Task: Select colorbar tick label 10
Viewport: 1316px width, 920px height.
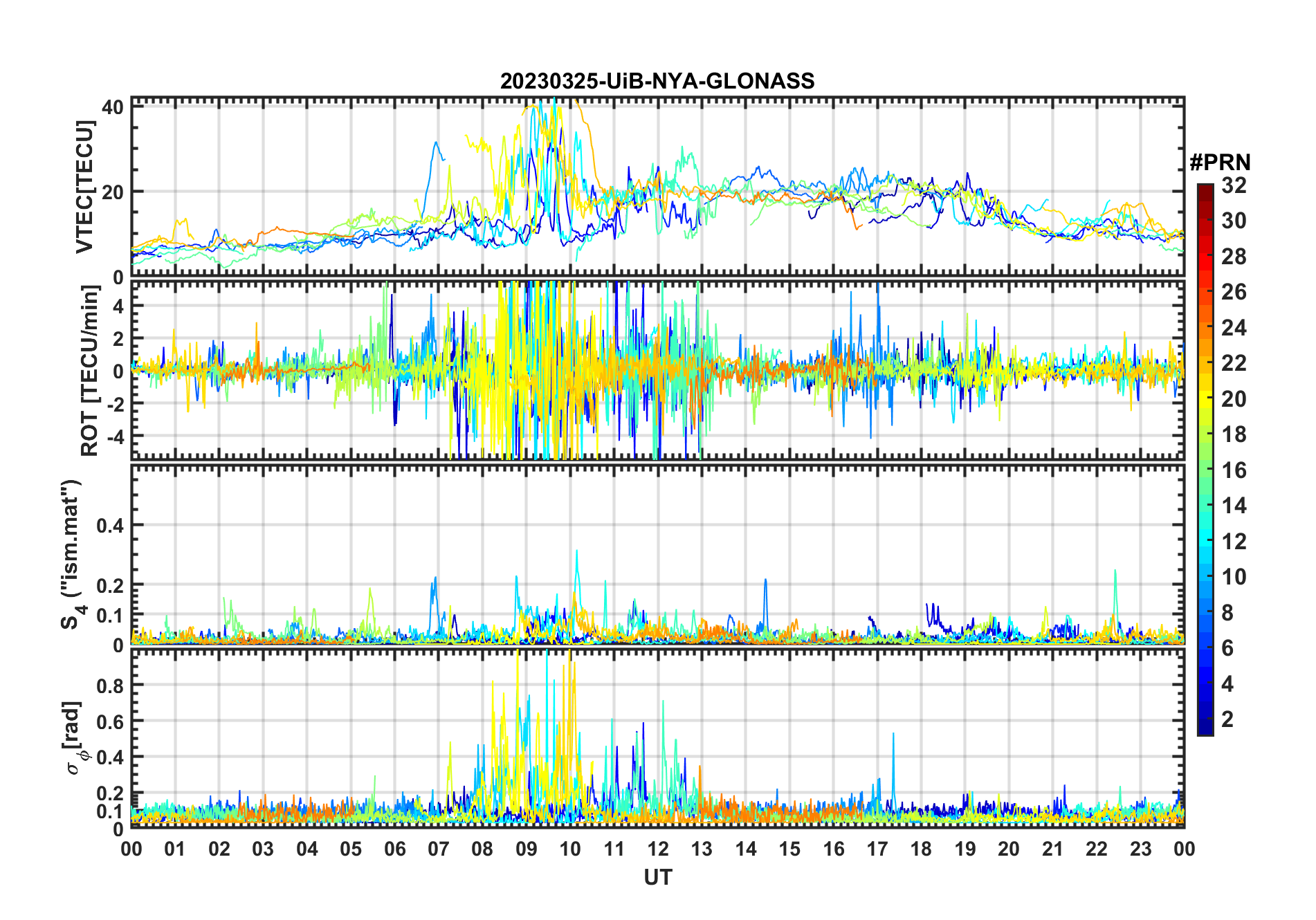Action: click(x=1234, y=577)
